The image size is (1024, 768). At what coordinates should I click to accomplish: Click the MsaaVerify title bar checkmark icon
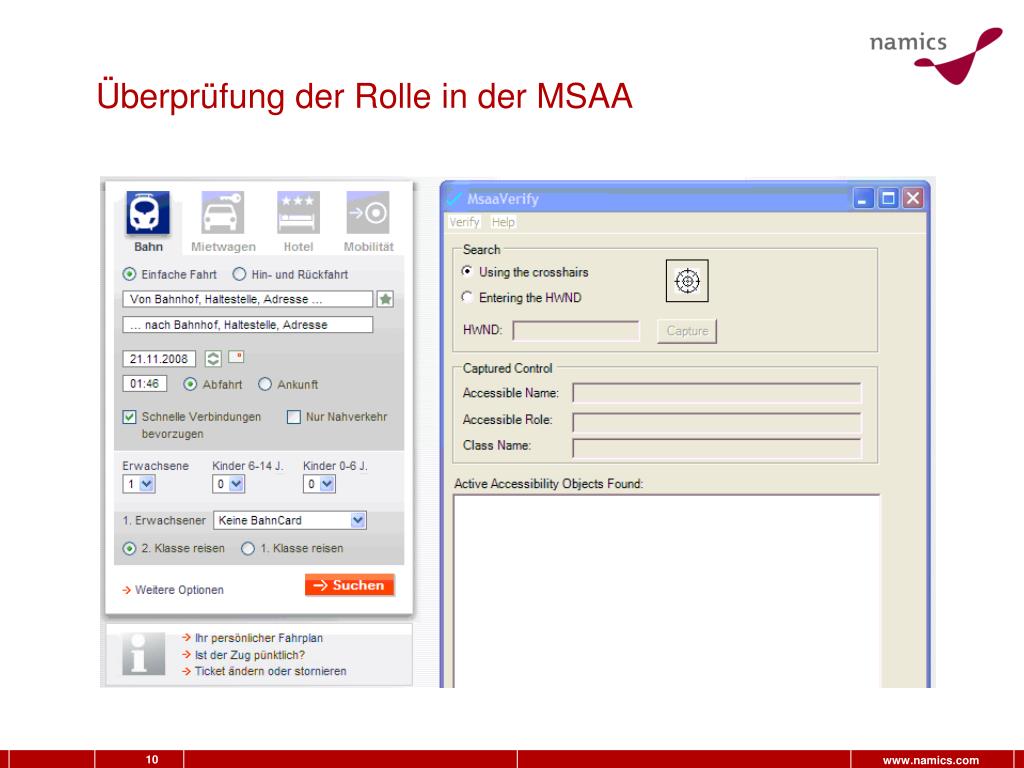455,199
